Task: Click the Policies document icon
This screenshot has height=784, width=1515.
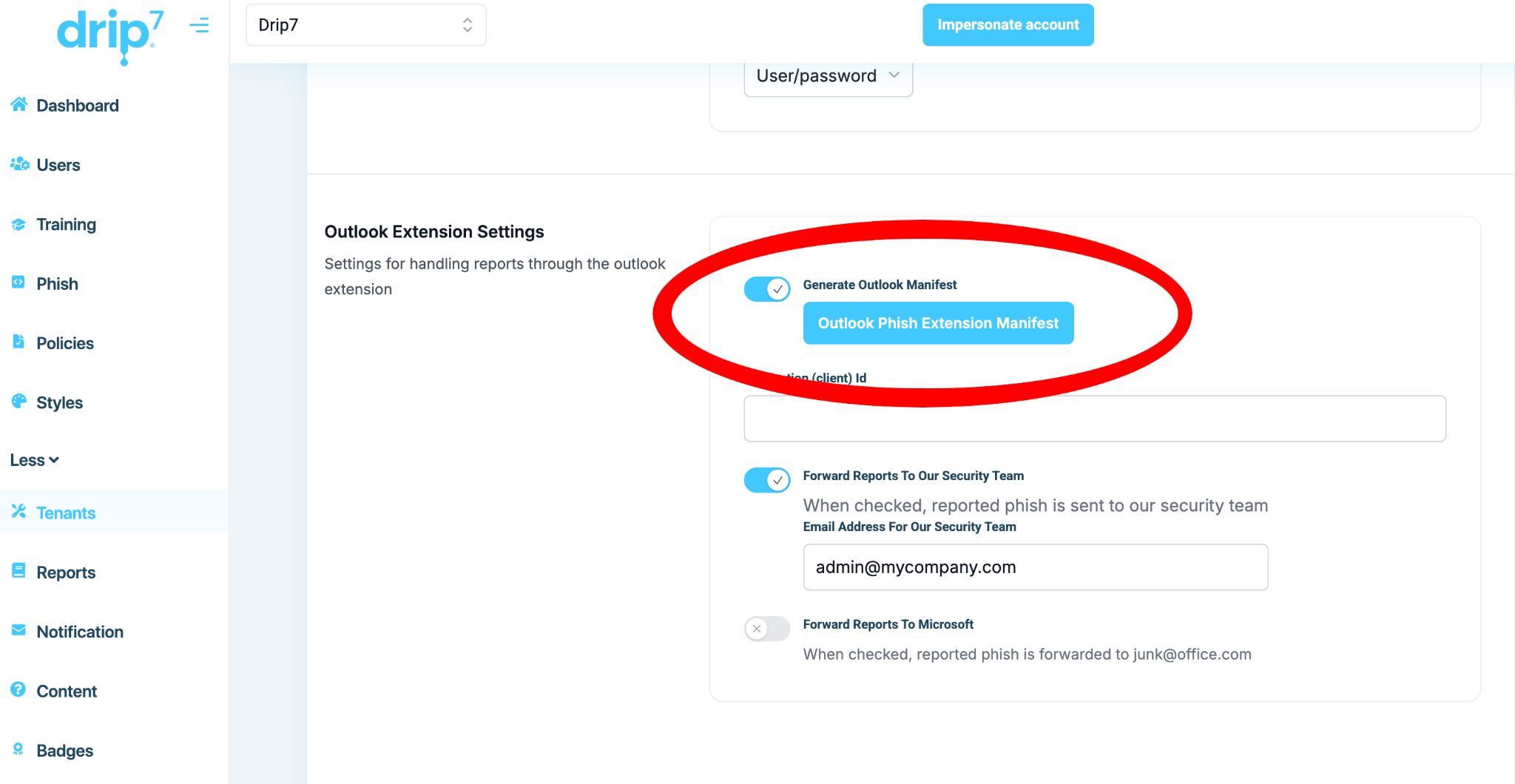Action: coord(18,342)
